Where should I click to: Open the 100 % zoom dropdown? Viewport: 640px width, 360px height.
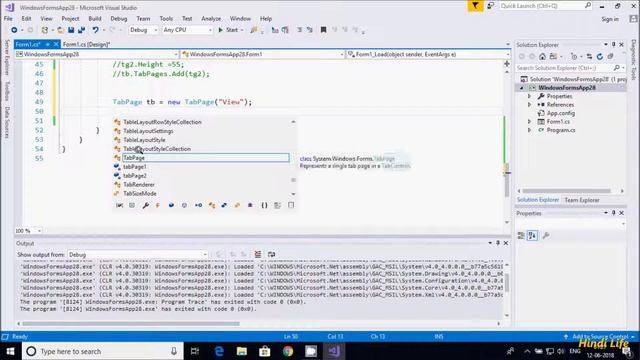click(29, 231)
